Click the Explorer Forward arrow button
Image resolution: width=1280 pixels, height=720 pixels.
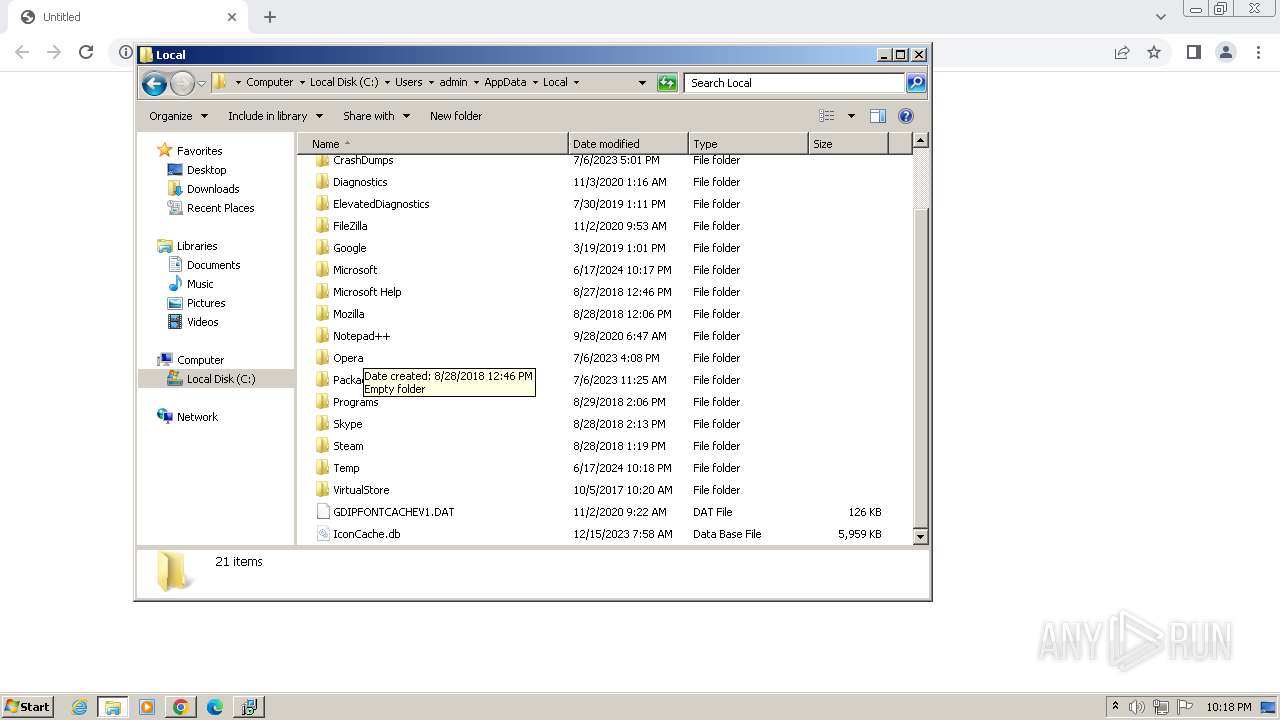pyautogui.click(x=182, y=83)
